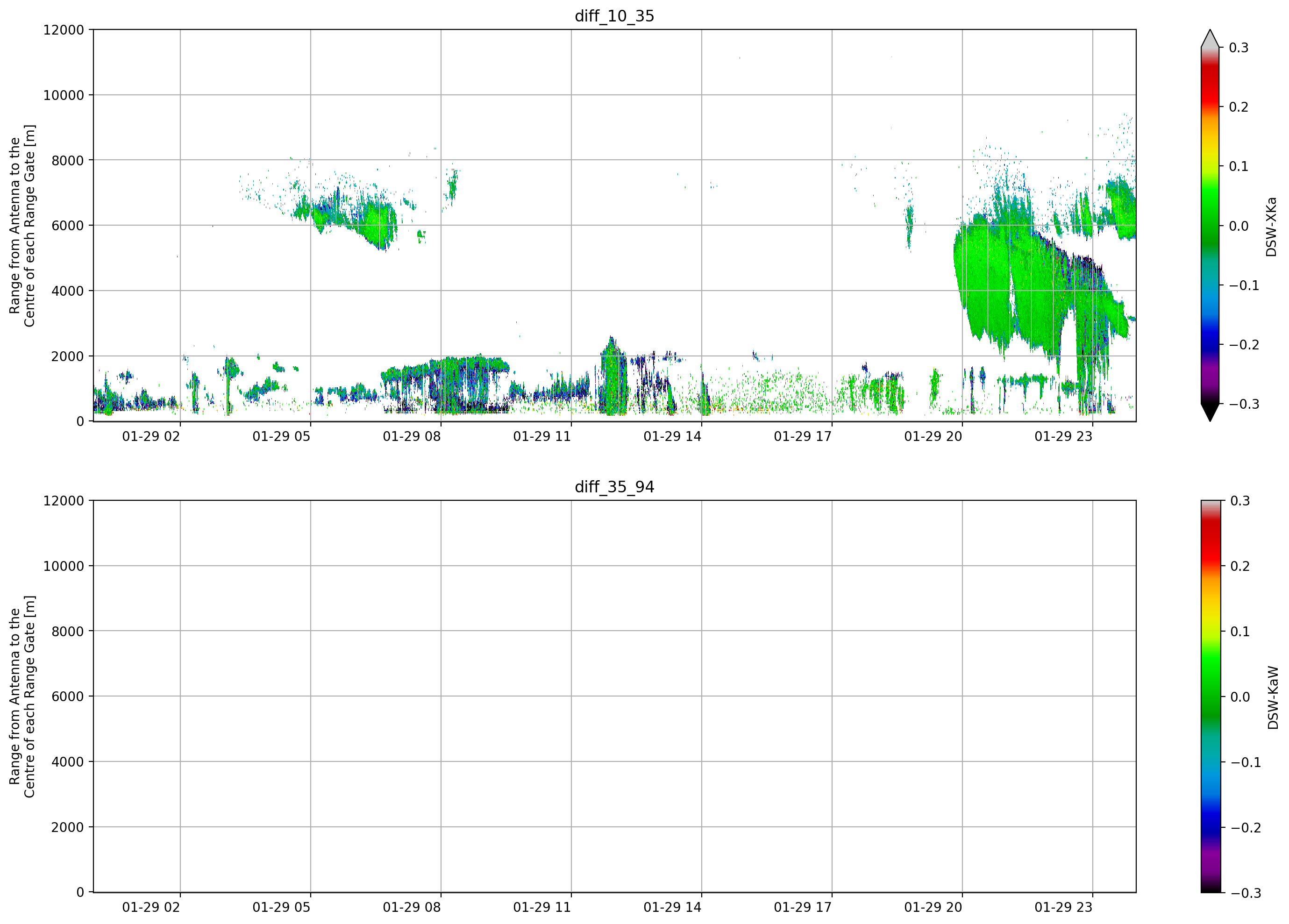
Task: Click the diff_35_94 plot title
Action: 614,487
